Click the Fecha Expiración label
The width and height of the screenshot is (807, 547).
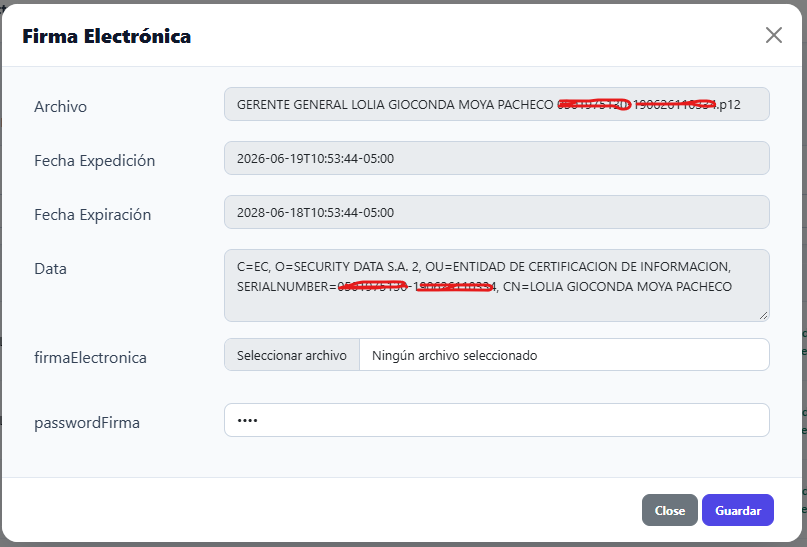tap(93, 215)
